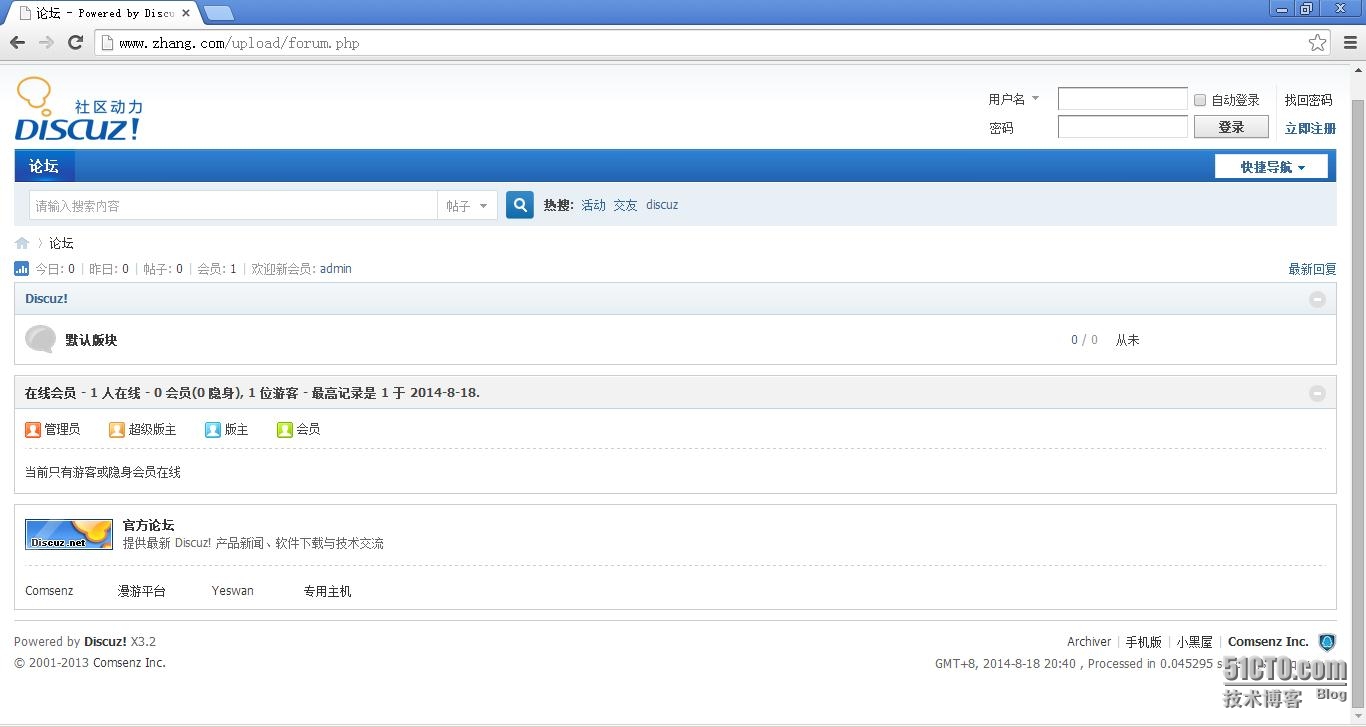Click the Comsenz friend link
Image resolution: width=1366 pixels, height=727 pixels.
click(x=49, y=591)
